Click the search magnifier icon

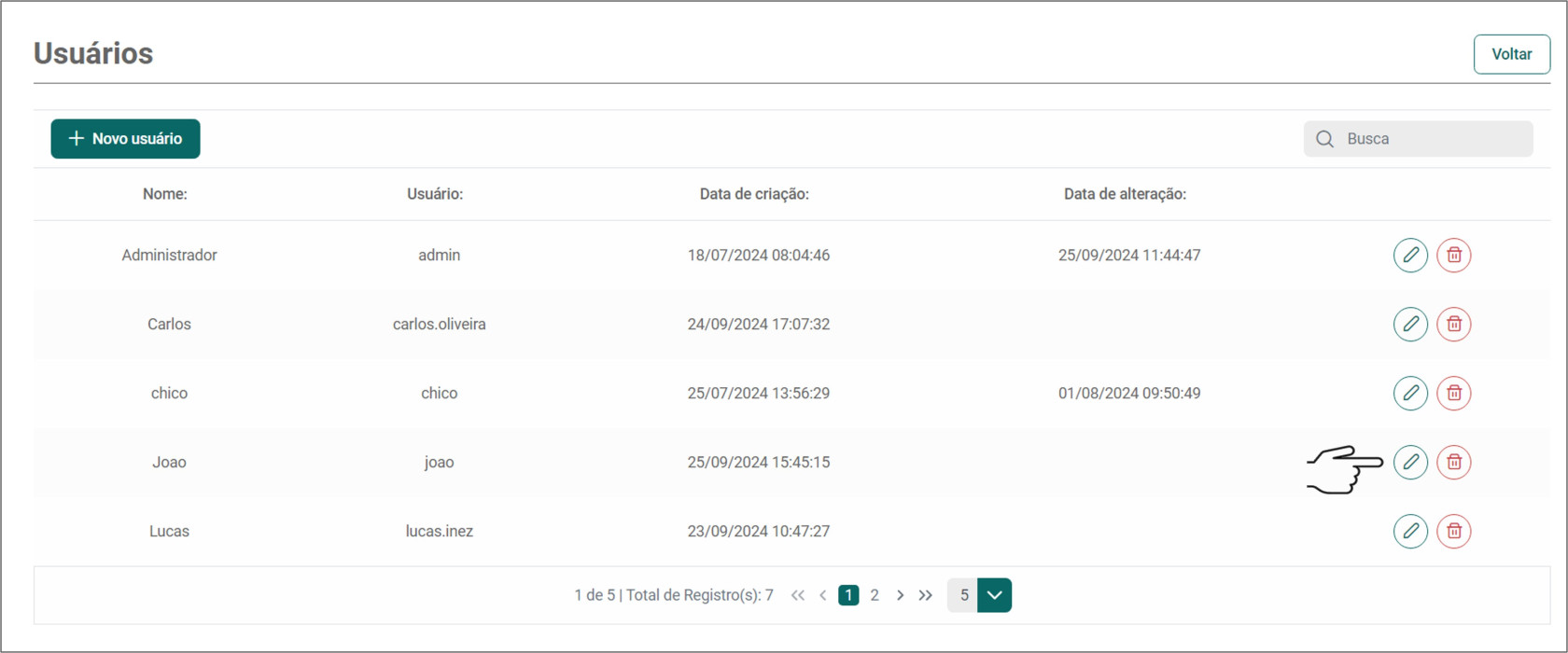point(1324,139)
